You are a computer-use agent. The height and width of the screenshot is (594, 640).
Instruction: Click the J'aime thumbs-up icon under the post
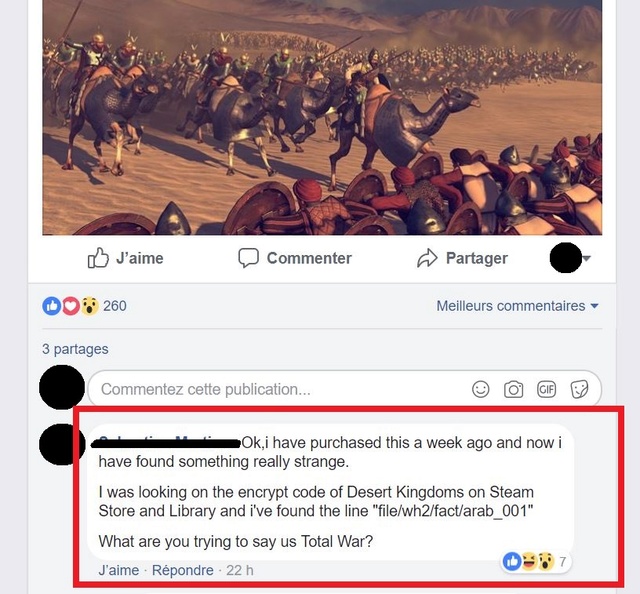pyautogui.click(x=98, y=258)
